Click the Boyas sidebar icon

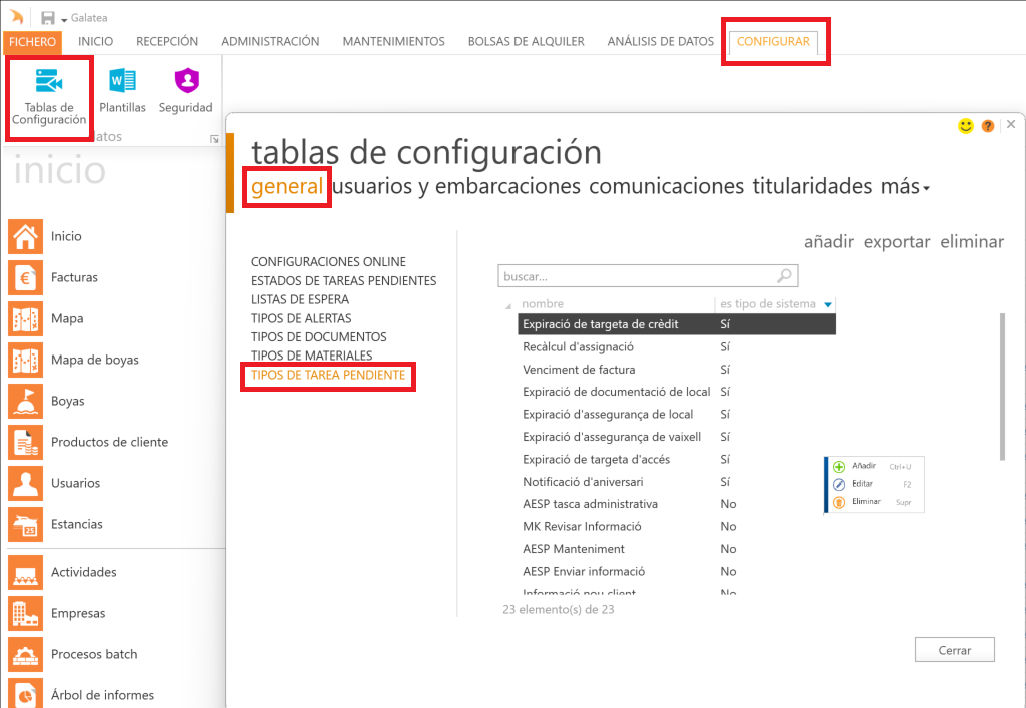click(x=25, y=401)
